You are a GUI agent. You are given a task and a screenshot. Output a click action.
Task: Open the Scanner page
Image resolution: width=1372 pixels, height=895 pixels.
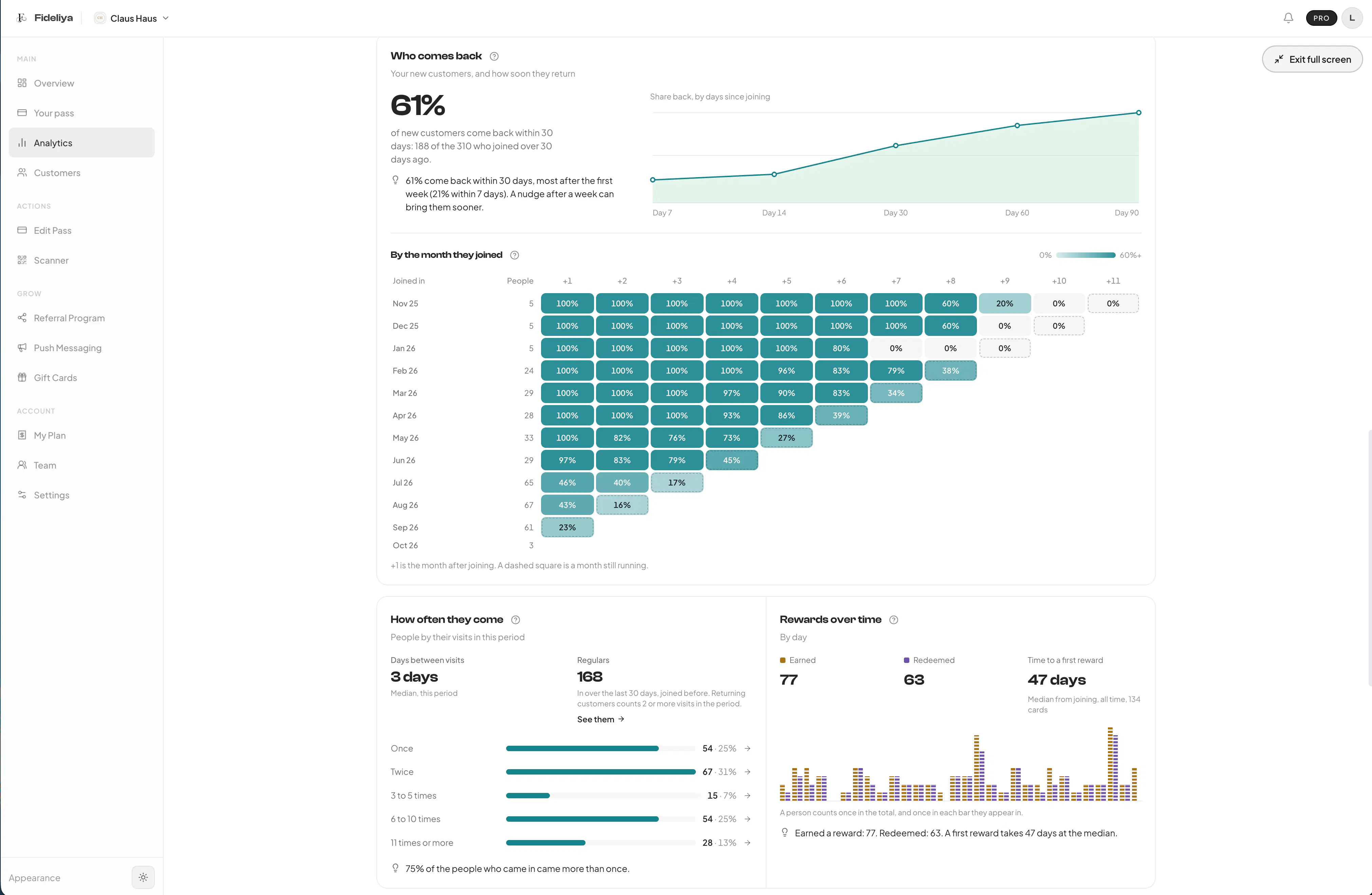tap(82, 261)
